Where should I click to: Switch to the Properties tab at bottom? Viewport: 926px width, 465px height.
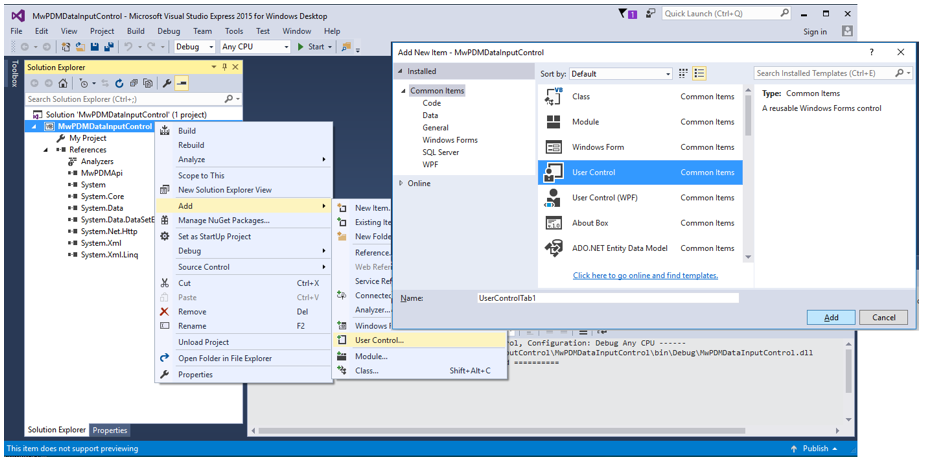(x=110, y=430)
